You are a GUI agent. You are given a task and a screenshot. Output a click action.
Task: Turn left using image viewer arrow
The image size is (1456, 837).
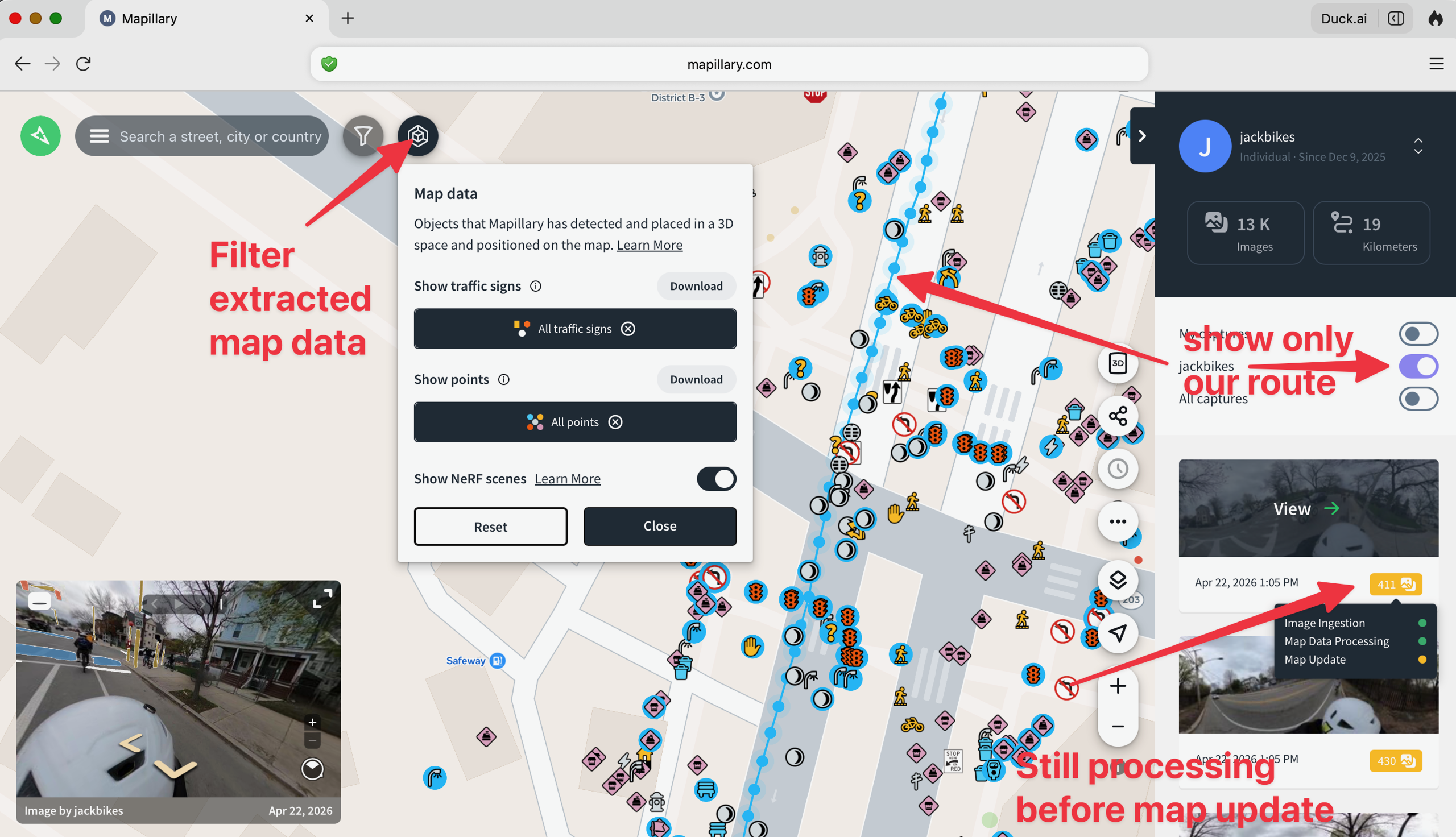131,743
